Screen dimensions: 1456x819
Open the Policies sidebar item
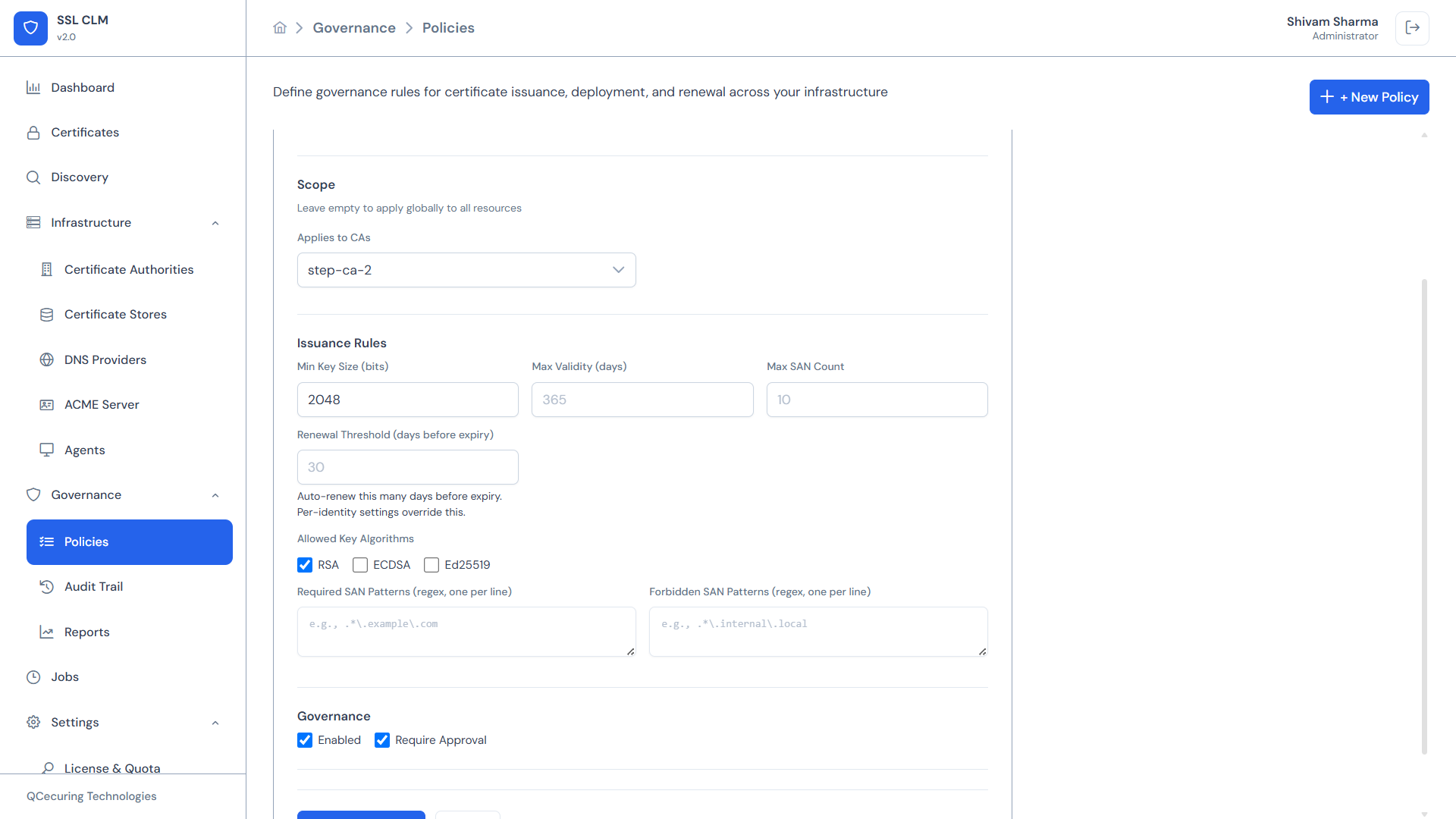130,542
